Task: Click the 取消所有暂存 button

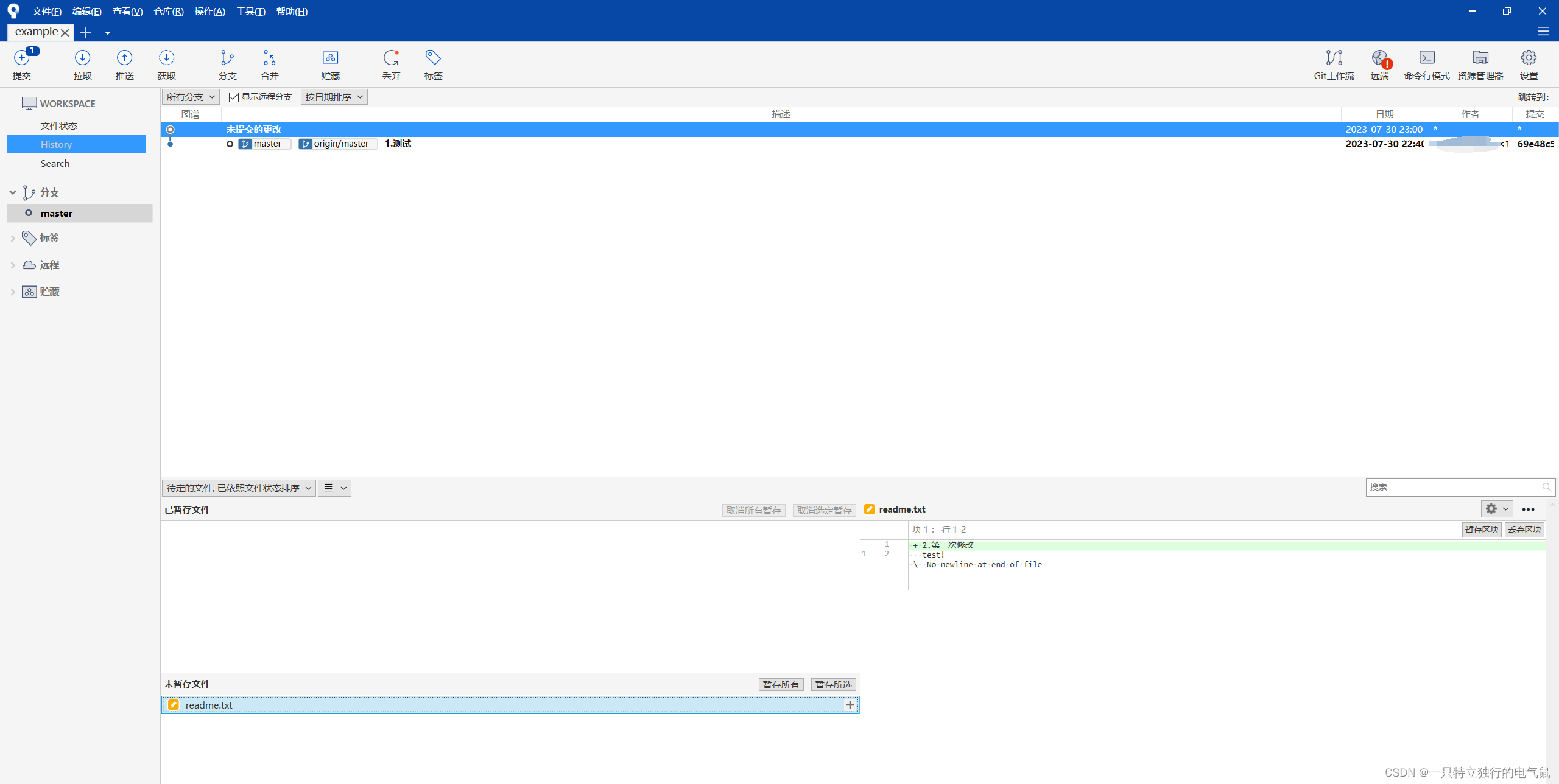Action: (x=753, y=510)
